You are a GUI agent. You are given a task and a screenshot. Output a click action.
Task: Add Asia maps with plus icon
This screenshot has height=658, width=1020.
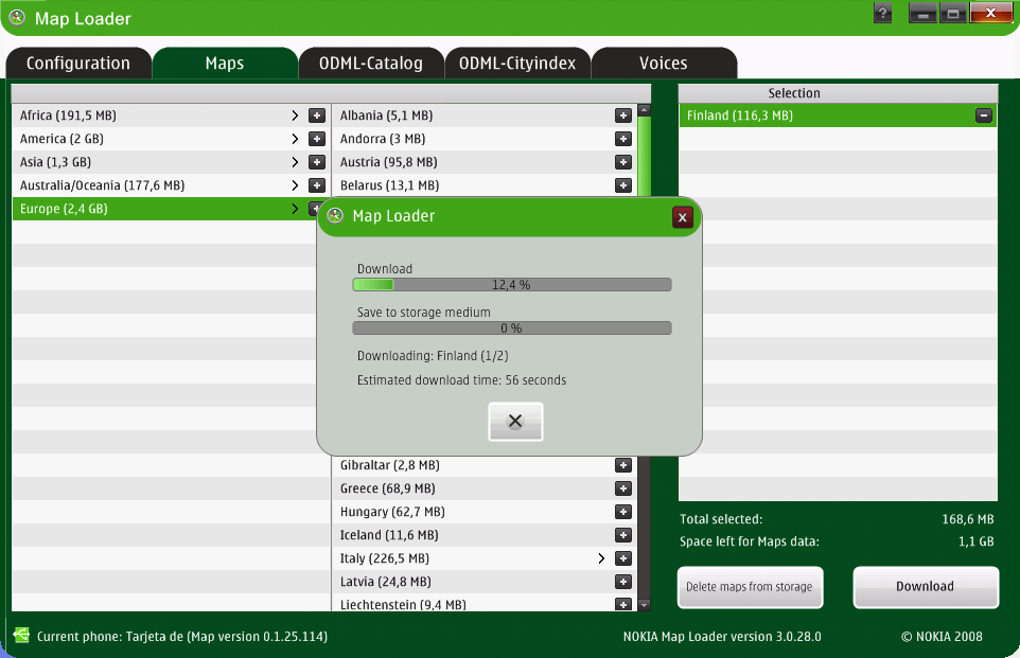pyautogui.click(x=317, y=163)
